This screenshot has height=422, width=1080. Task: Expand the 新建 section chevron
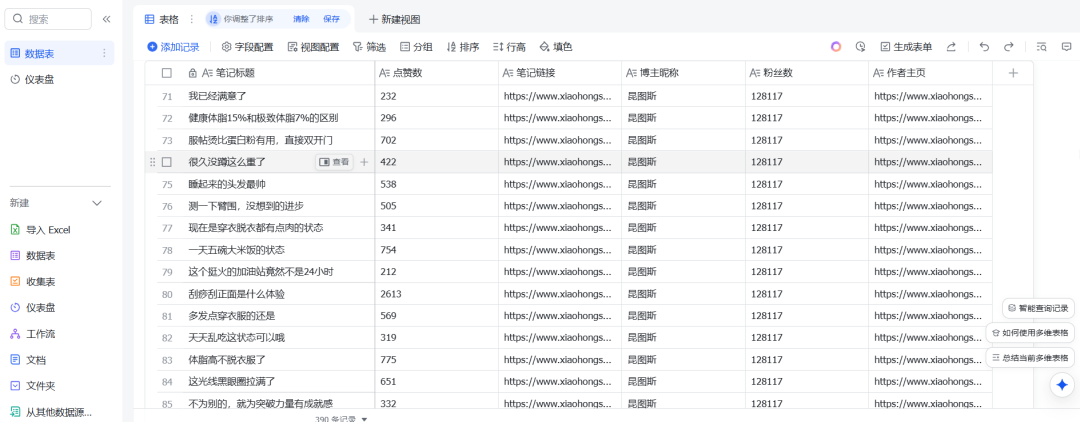[97, 203]
